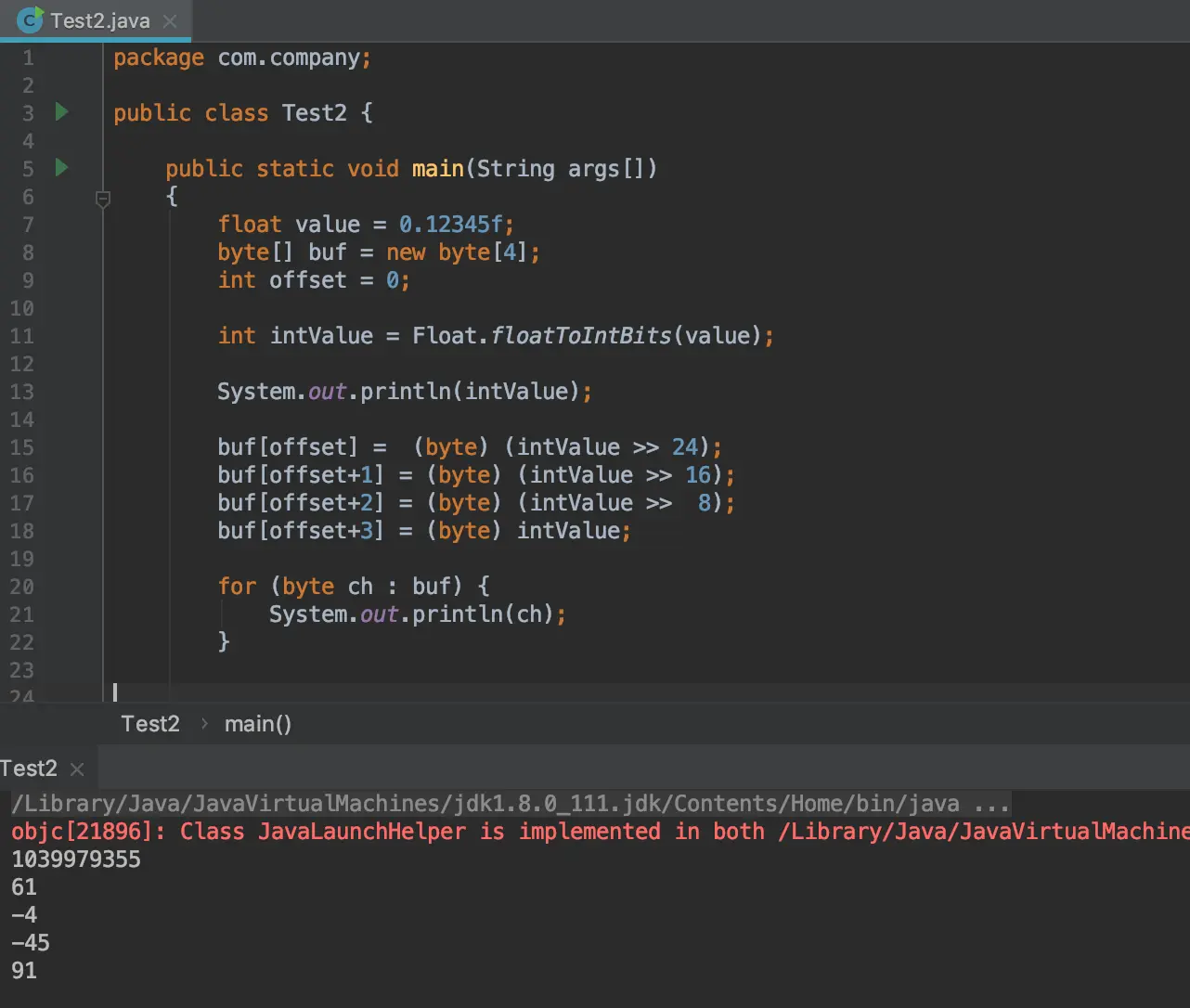Click the shift value 16 in code
Image resolution: width=1190 pixels, height=1008 pixels.
pyautogui.click(x=698, y=475)
